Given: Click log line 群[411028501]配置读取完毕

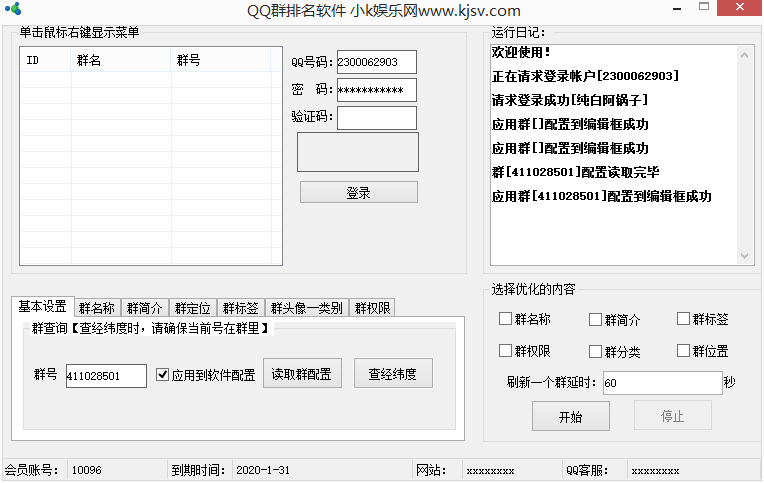Looking at the screenshot, I should click(575, 172).
